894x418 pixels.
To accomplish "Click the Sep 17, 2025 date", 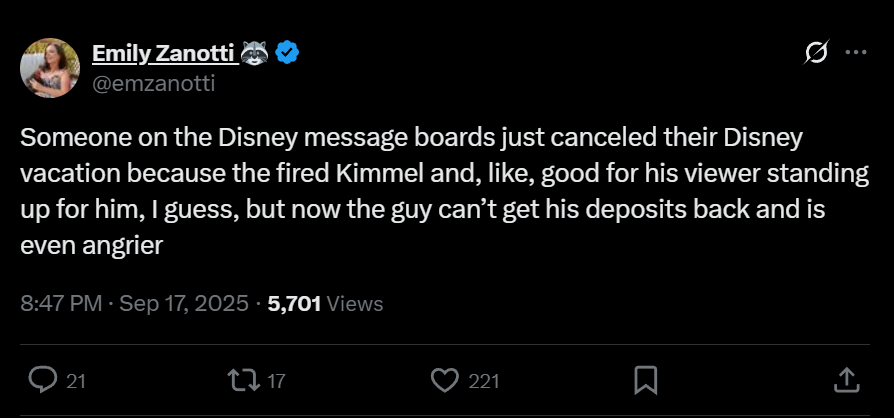I will 184,303.
